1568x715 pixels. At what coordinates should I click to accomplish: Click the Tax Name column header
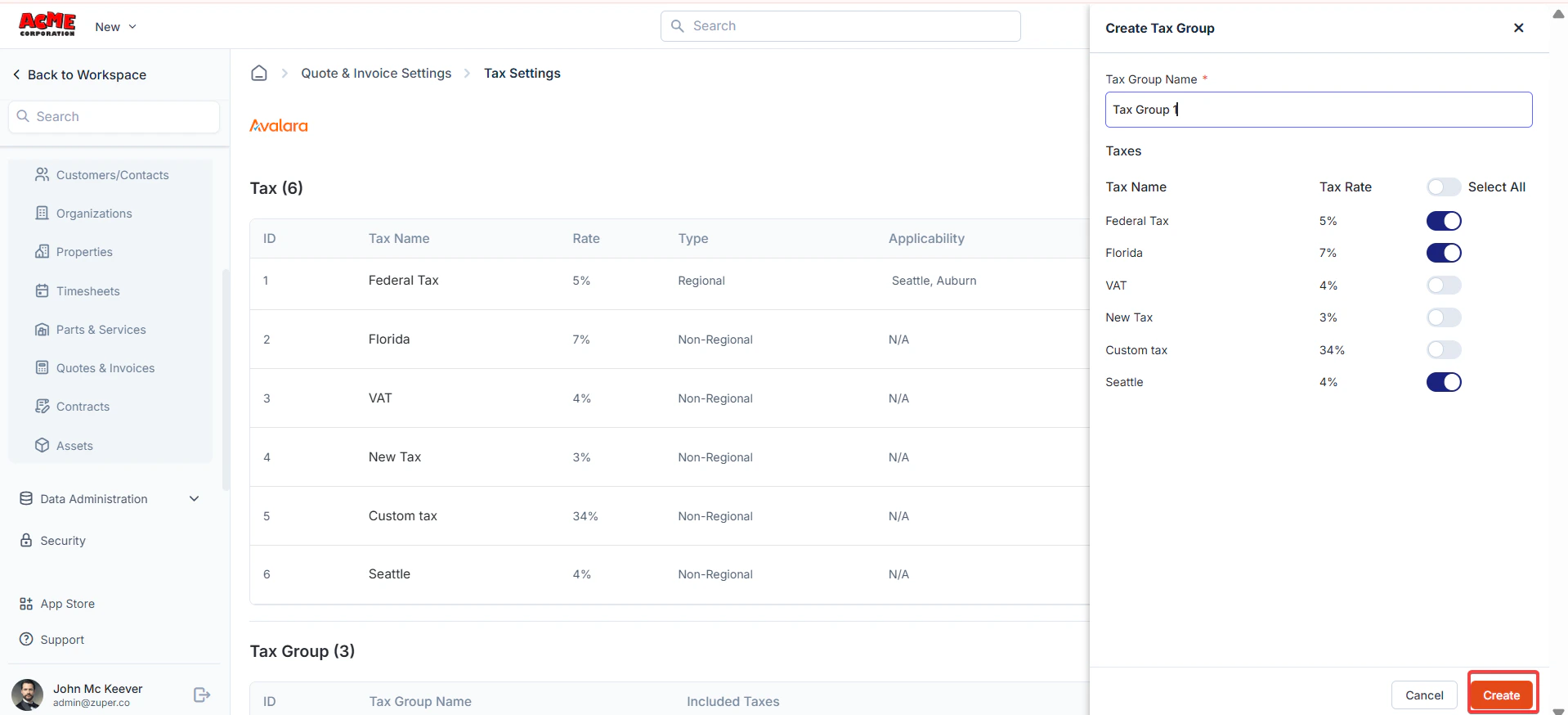pyautogui.click(x=399, y=239)
